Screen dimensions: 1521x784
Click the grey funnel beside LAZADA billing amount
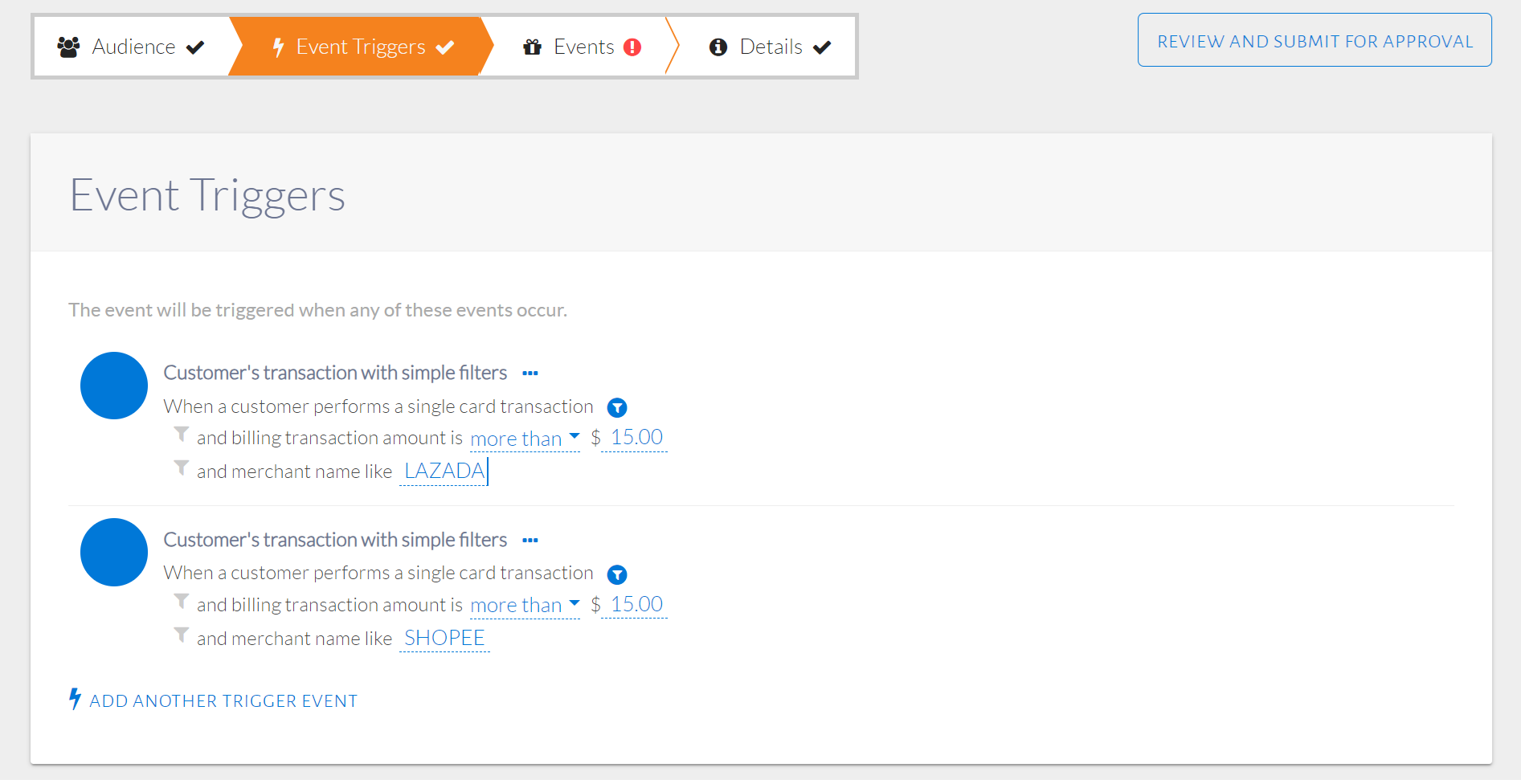coord(182,435)
